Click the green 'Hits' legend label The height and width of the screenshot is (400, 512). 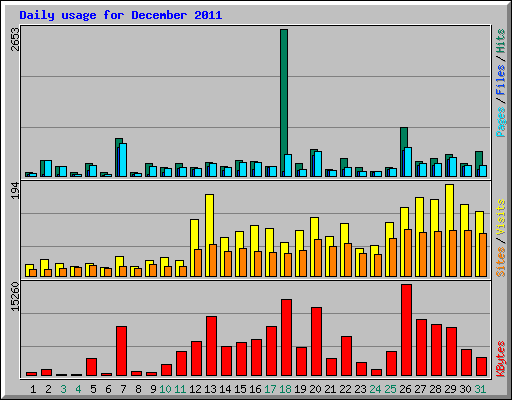pos(501,41)
